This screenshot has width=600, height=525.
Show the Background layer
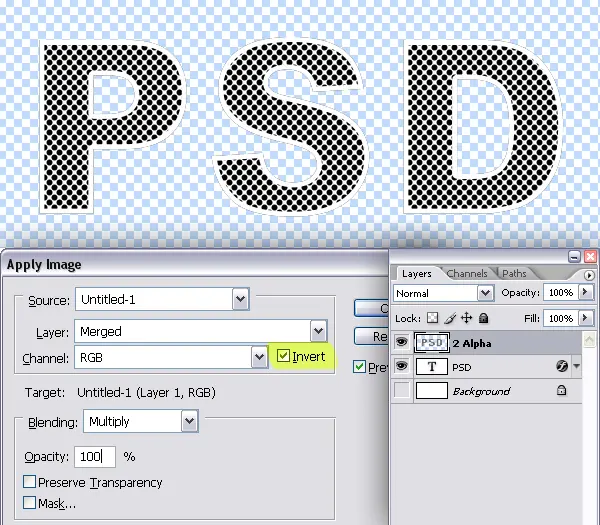click(401, 391)
